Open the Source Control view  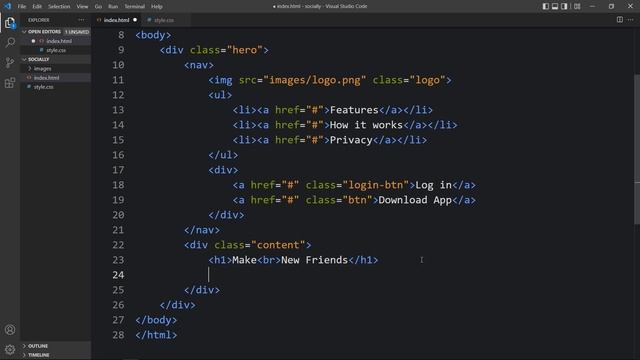click(x=10, y=62)
